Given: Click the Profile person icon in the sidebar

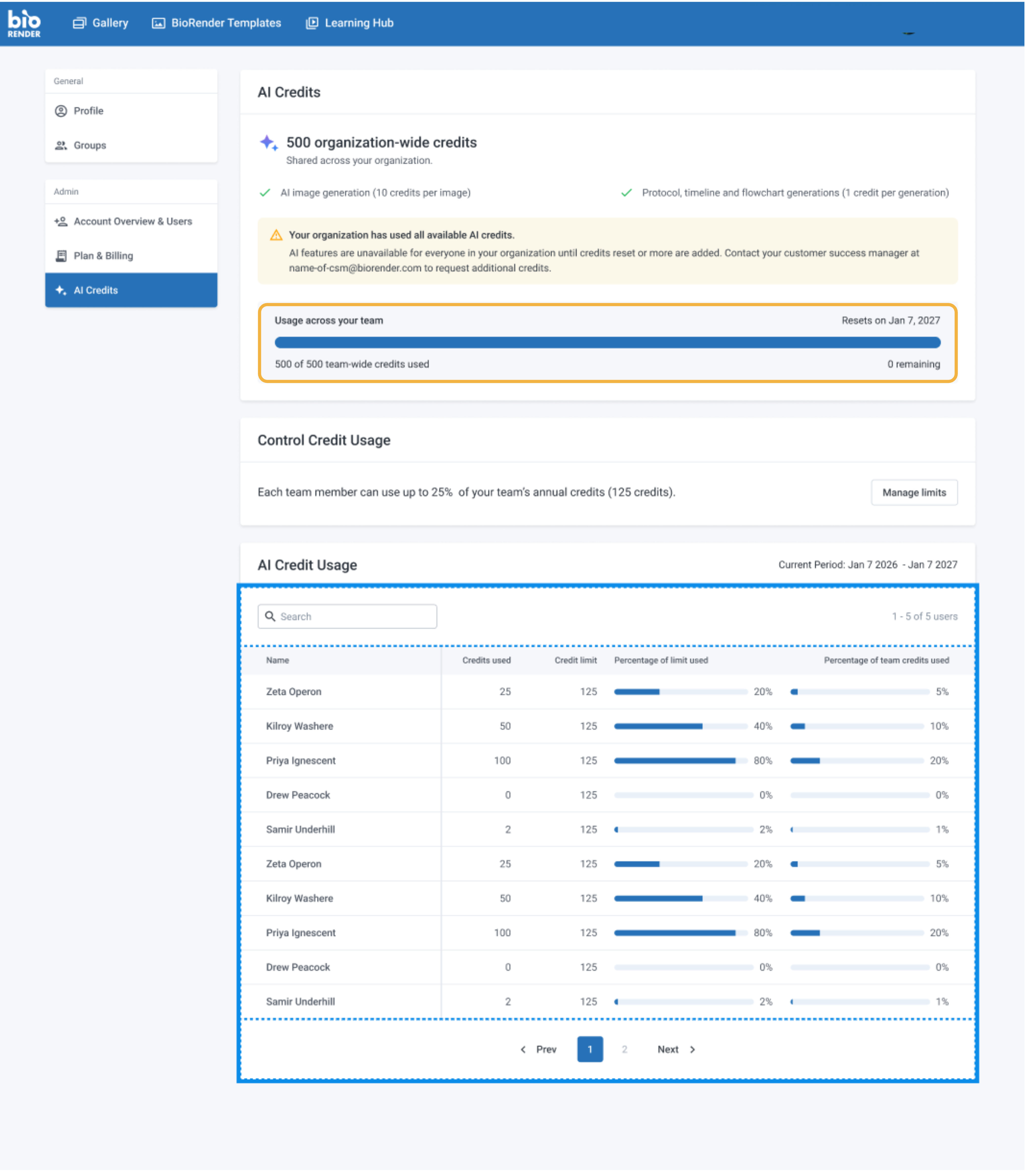Looking at the screenshot, I should coord(61,111).
